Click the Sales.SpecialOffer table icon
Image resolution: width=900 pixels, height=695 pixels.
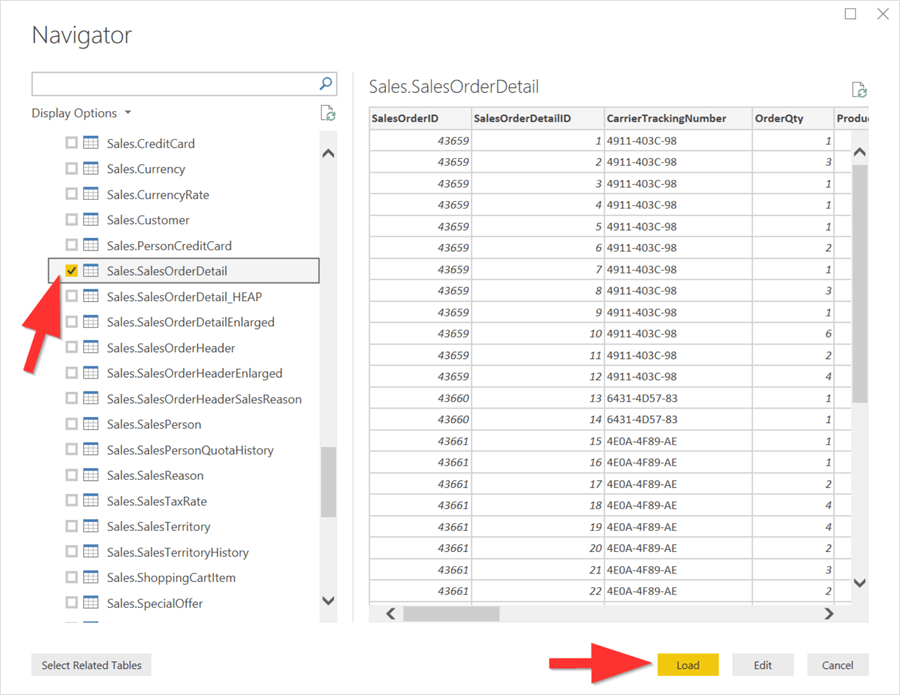(91, 603)
